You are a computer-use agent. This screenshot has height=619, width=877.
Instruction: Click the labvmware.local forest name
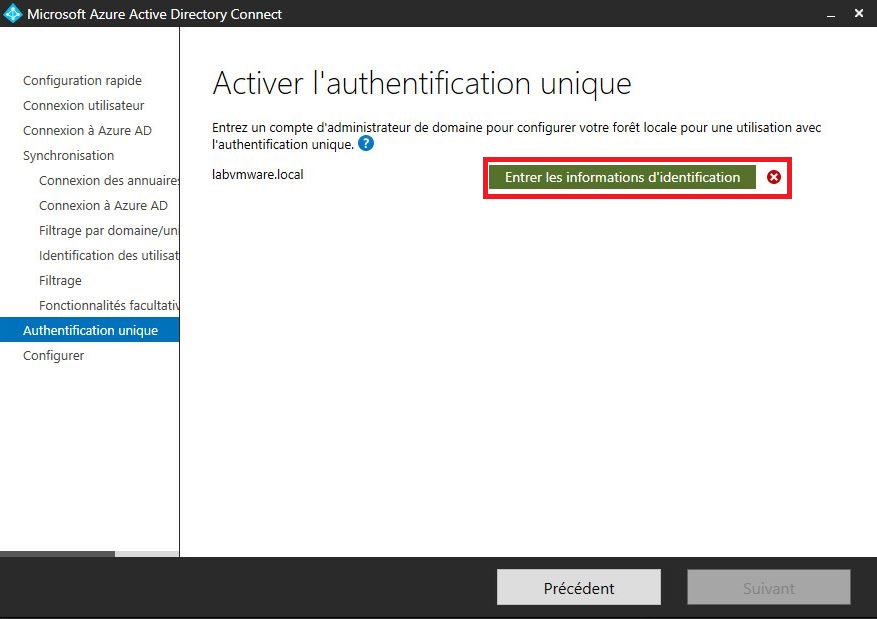[258, 174]
